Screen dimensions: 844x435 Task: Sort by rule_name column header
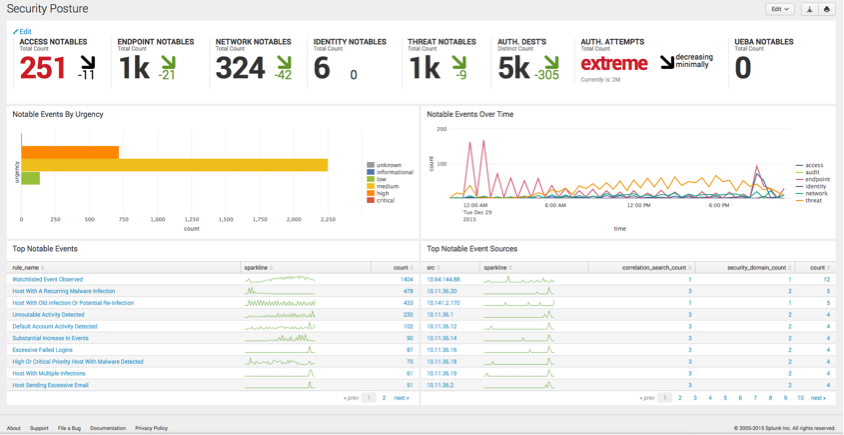coord(28,268)
